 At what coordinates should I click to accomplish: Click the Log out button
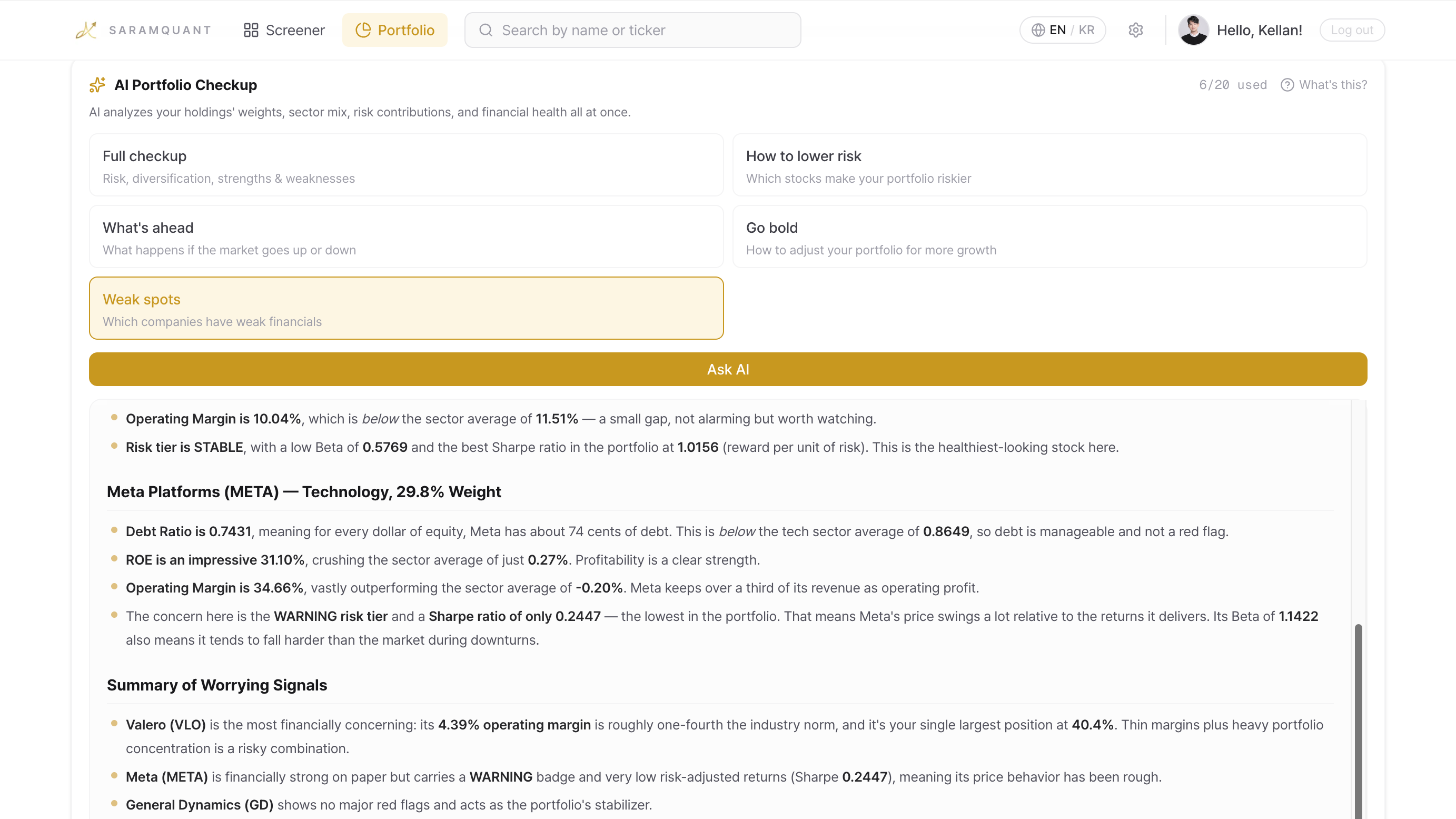click(x=1351, y=30)
